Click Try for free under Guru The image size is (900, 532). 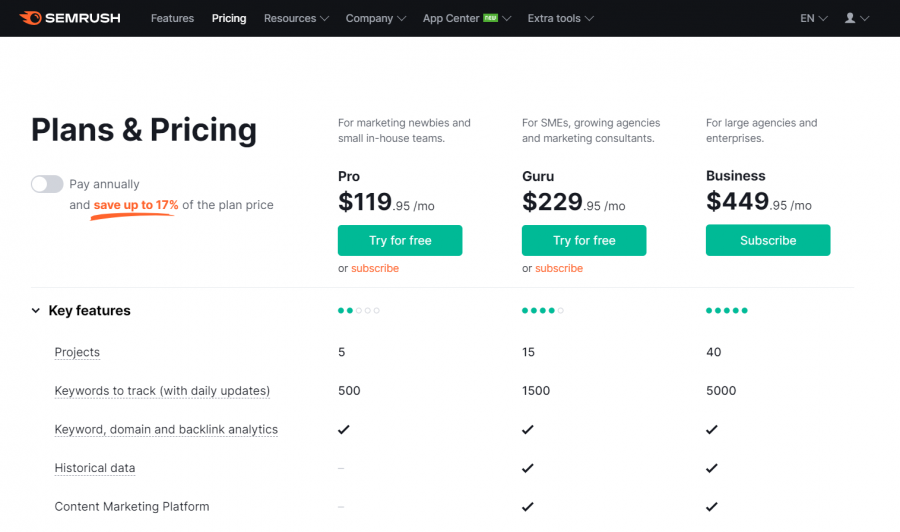584,240
